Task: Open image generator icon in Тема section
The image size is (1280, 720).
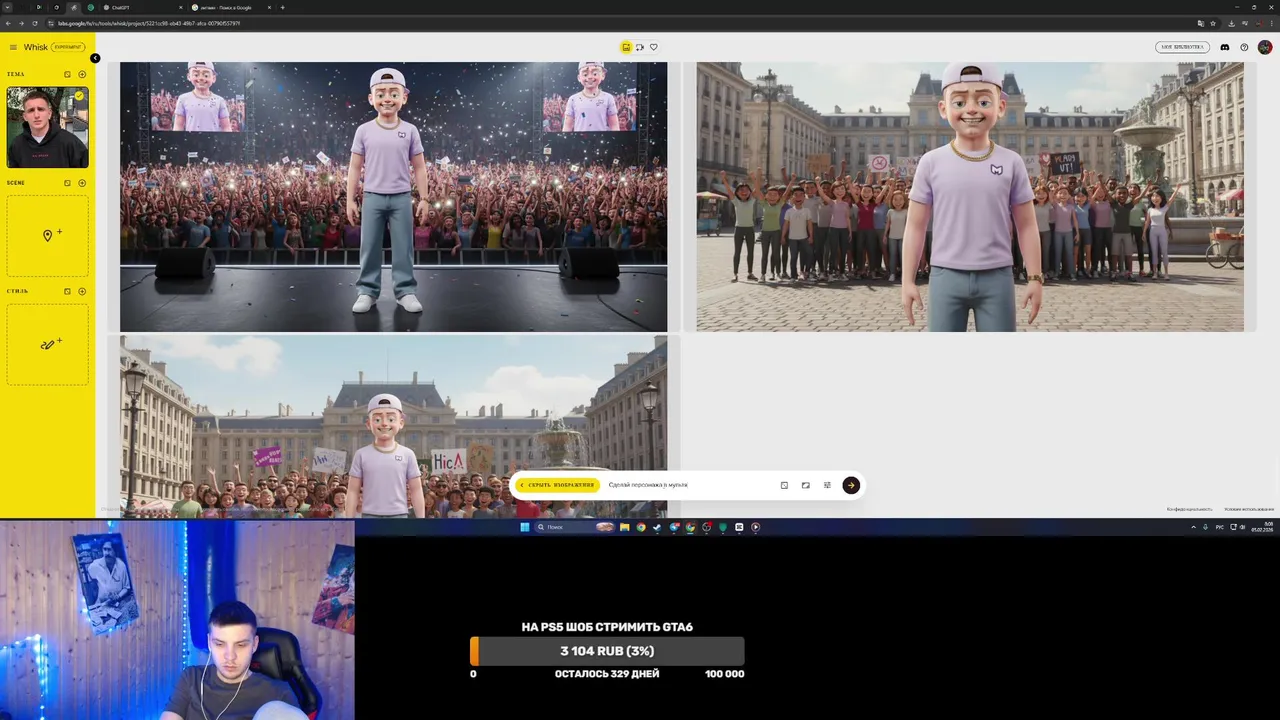Action: [68, 74]
